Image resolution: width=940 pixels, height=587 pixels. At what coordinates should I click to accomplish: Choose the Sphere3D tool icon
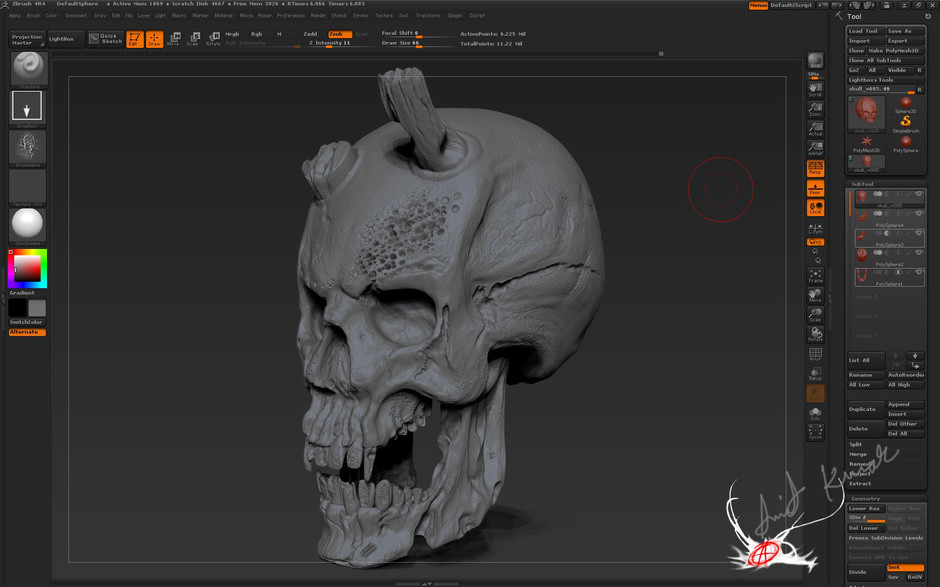pos(906,104)
